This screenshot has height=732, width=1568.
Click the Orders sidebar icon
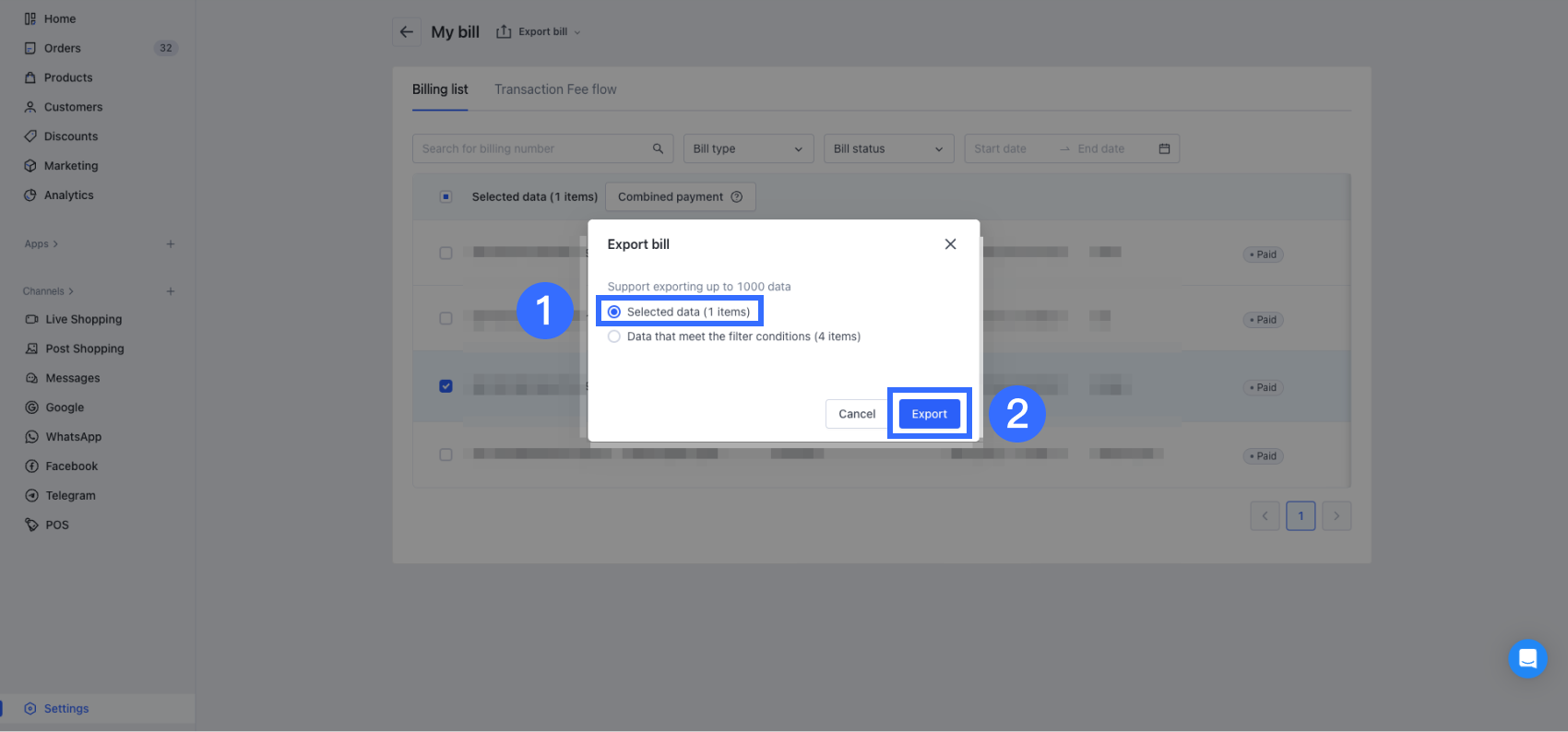pyautogui.click(x=30, y=48)
